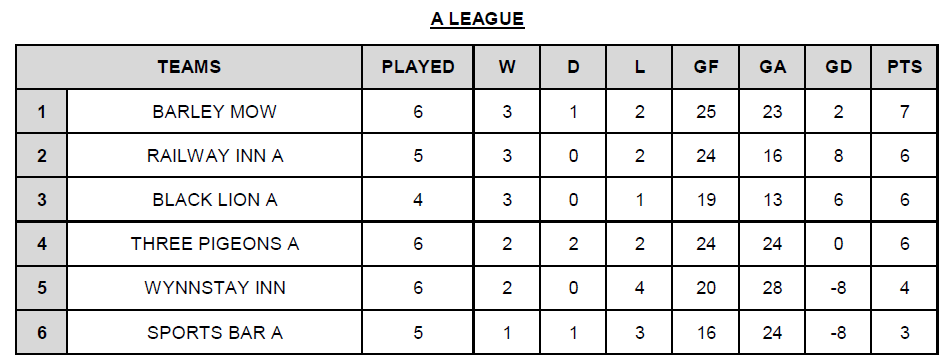Select the TEAMS column header
This screenshot has width=949, height=362.
point(189,67)
